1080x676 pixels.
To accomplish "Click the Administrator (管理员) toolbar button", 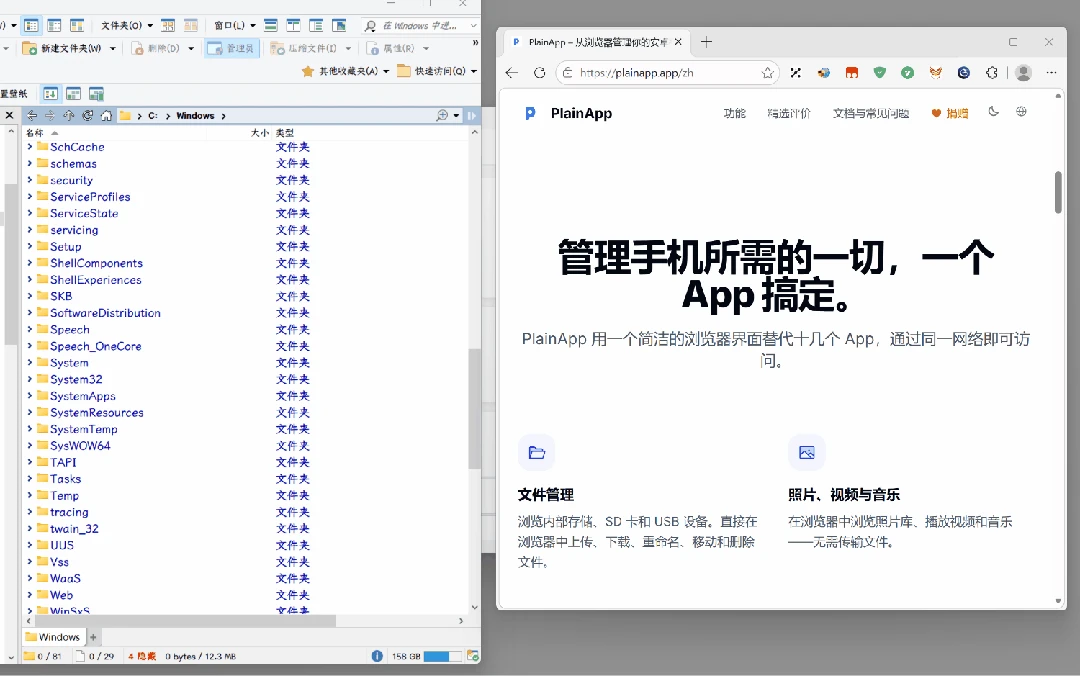I will [232, 48].
